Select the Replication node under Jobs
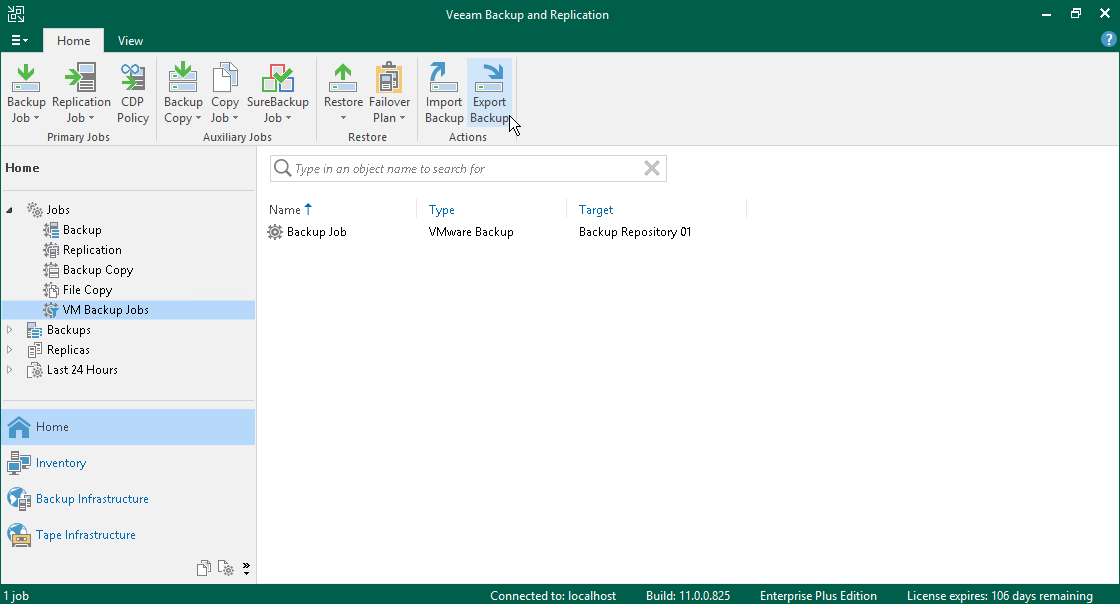 [92, 250]
